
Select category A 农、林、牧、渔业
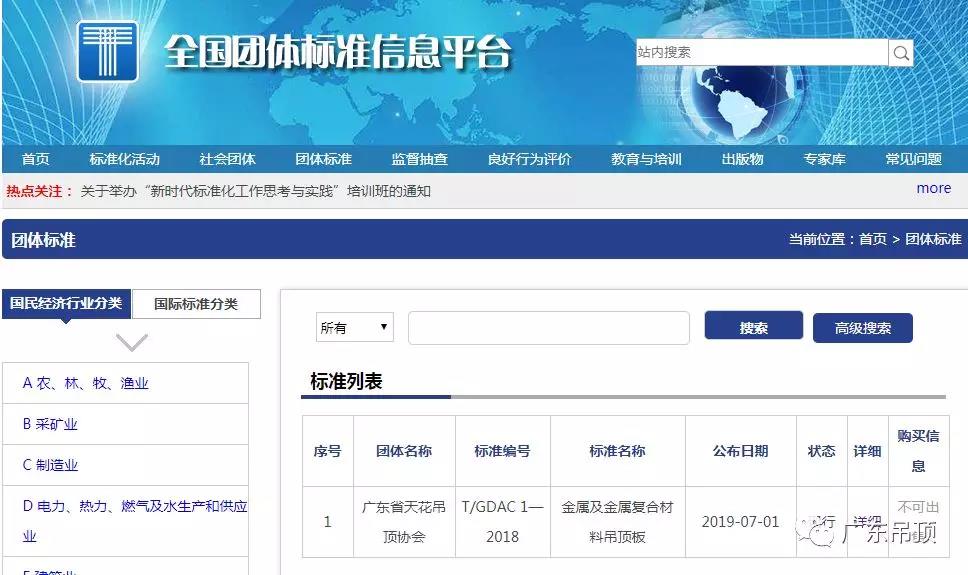click(x=86, y=383)
